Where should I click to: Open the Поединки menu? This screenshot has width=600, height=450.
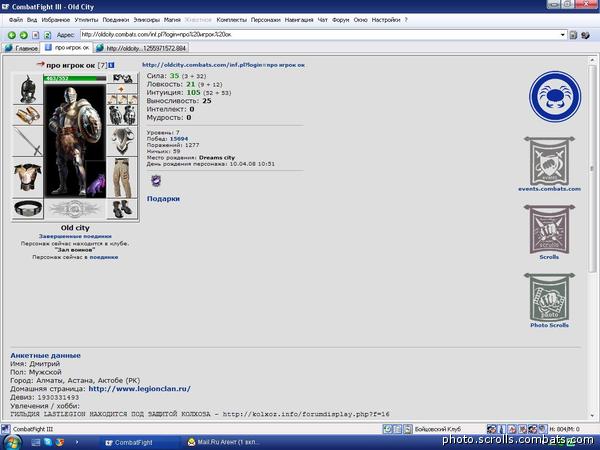coord(116,20)
